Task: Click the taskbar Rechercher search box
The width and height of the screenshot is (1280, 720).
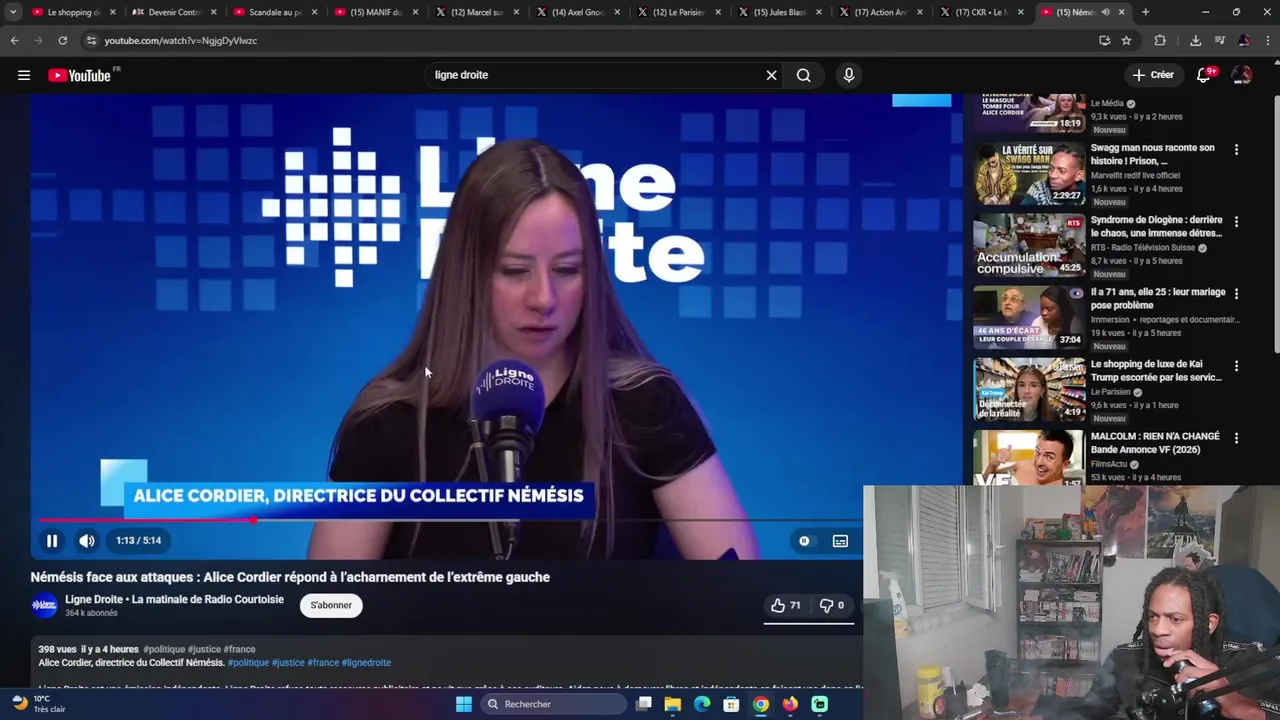Action: click(x=553, y=704)
